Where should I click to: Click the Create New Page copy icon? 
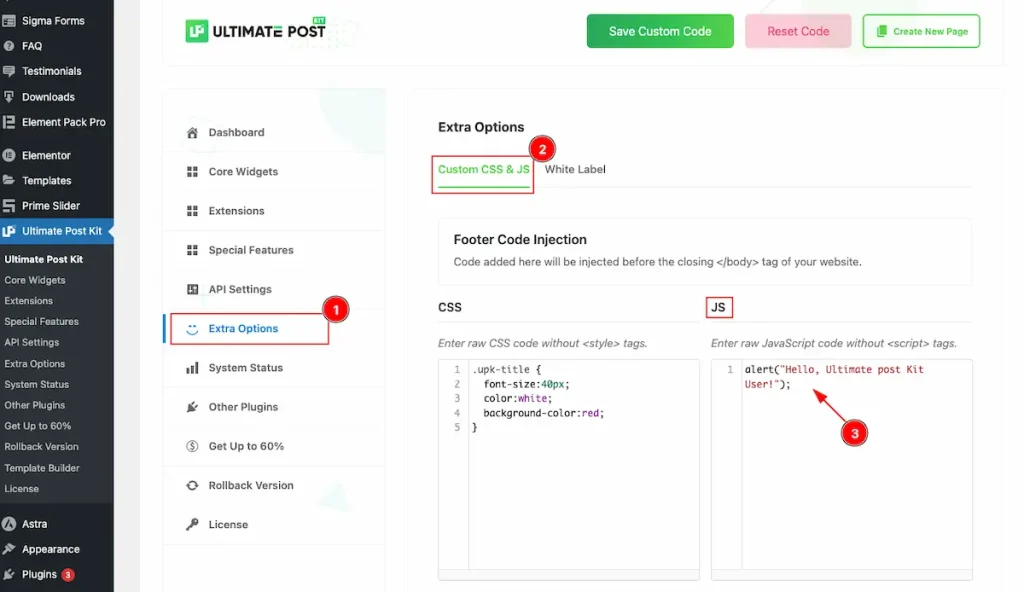click(x=882, y=31)
